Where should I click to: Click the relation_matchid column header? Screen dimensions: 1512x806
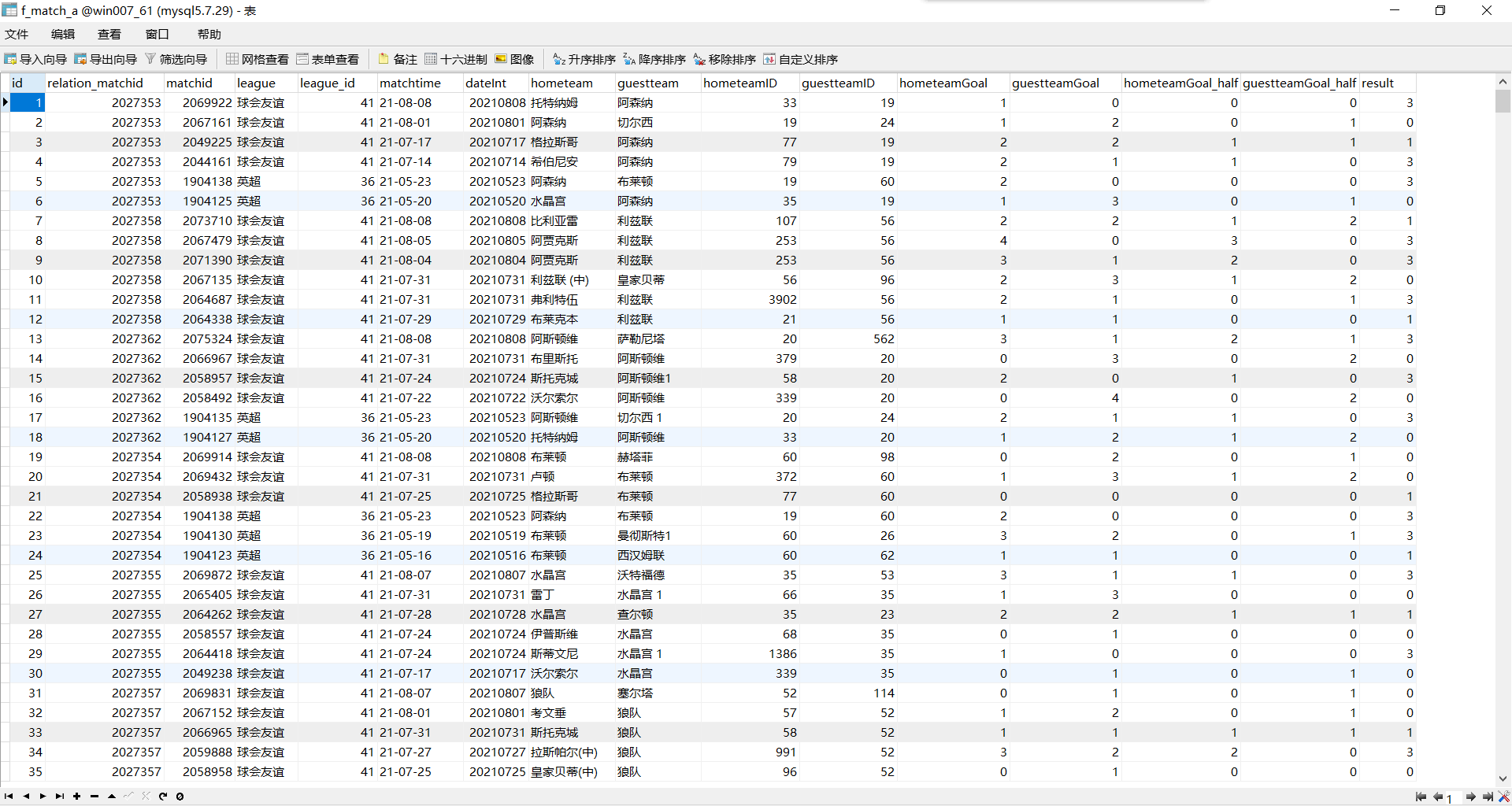coord(104,83)
